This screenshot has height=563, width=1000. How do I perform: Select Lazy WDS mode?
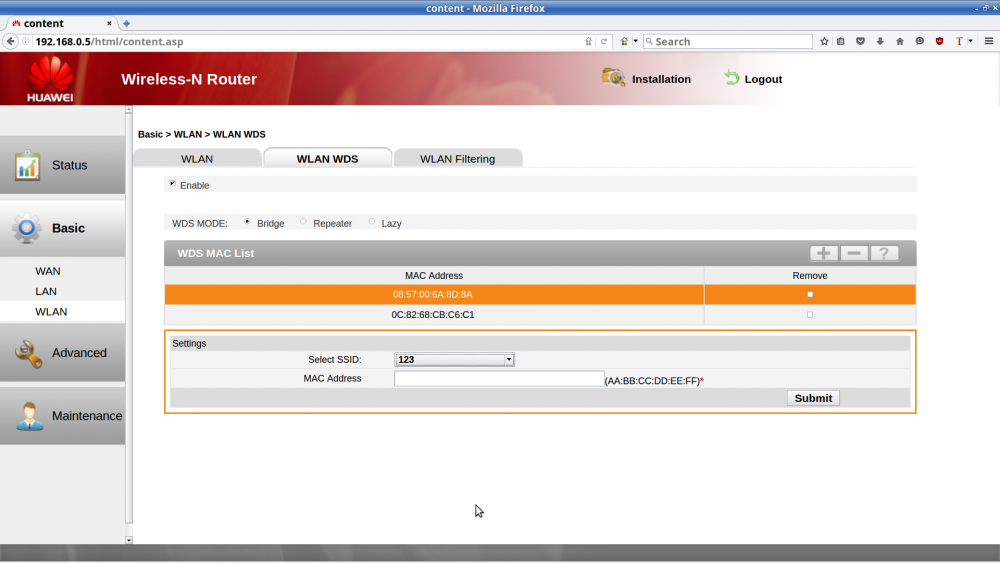pos(372,222)
